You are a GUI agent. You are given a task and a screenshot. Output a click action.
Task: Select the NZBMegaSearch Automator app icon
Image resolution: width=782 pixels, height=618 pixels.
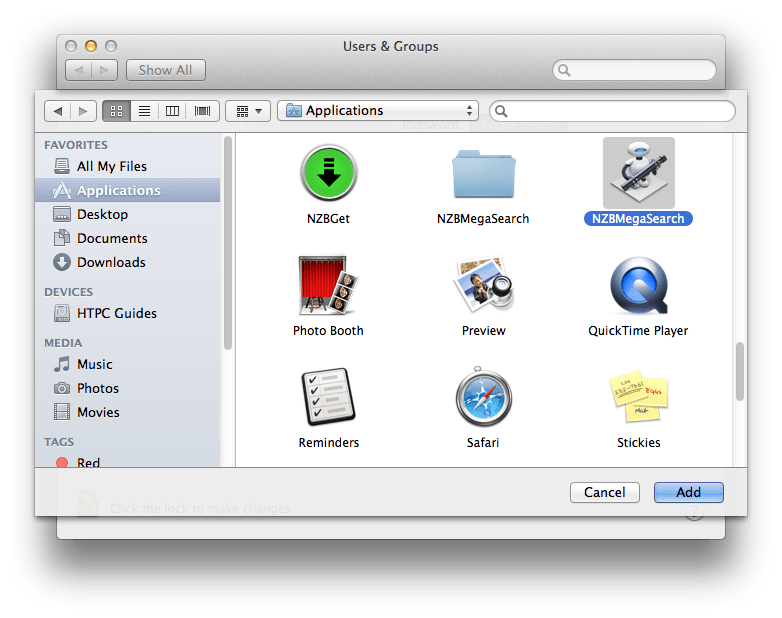point(638,174)
